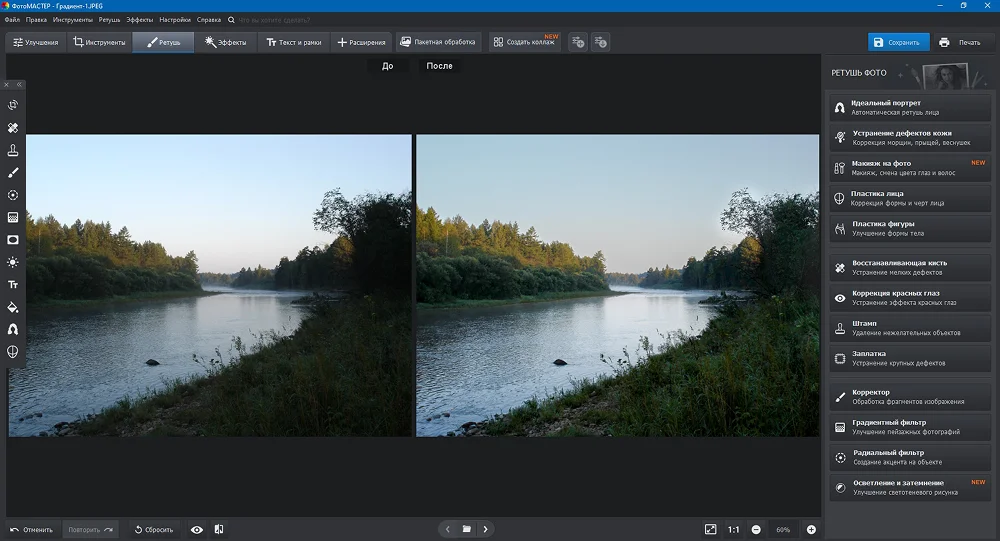The width and height of the screenshot is (1000, 541).
Task: Click the load preset icon with down arrow
Action: pos(600,42)
